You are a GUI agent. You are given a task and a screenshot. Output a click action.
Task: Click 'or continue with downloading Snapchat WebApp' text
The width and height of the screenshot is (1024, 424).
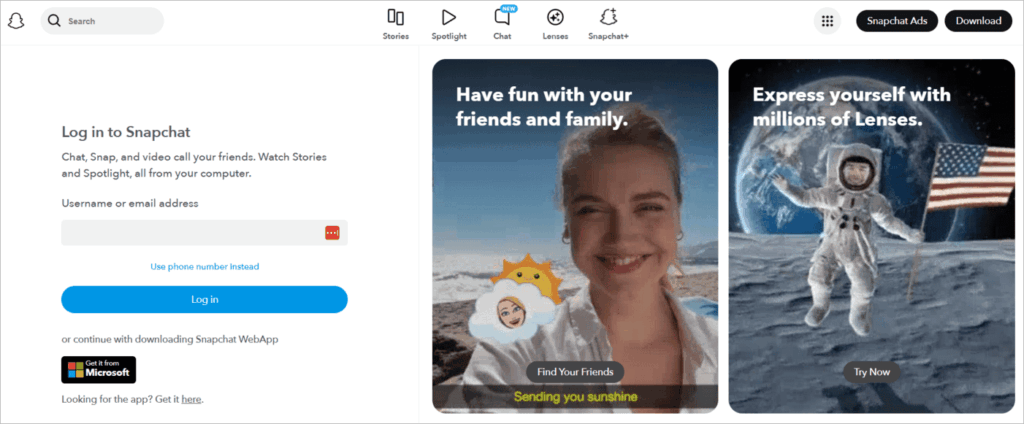point(170,339)
